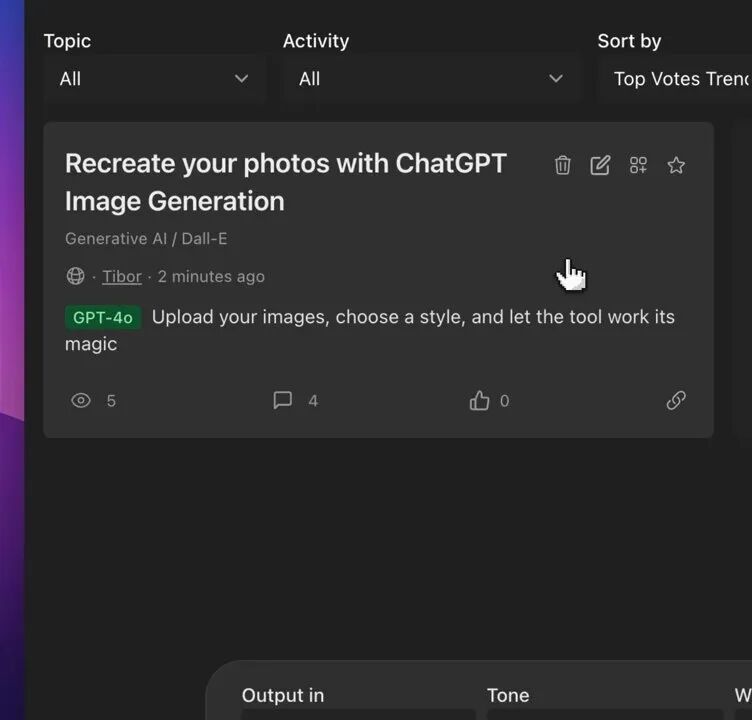This screenshot has height=720, width=752.
Task: Edit the prompt using the pencil icon
Action: point(600,165)
